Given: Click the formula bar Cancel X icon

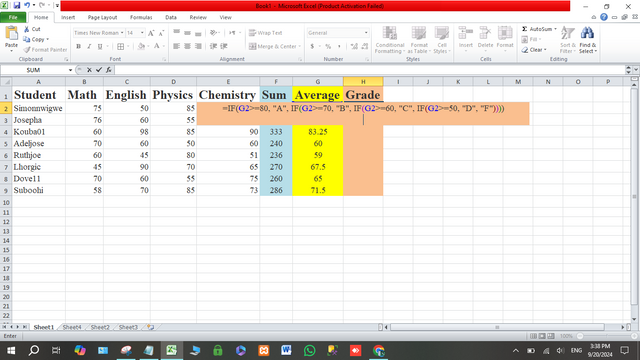Looking at the screenshot, I should pos(89,70).
